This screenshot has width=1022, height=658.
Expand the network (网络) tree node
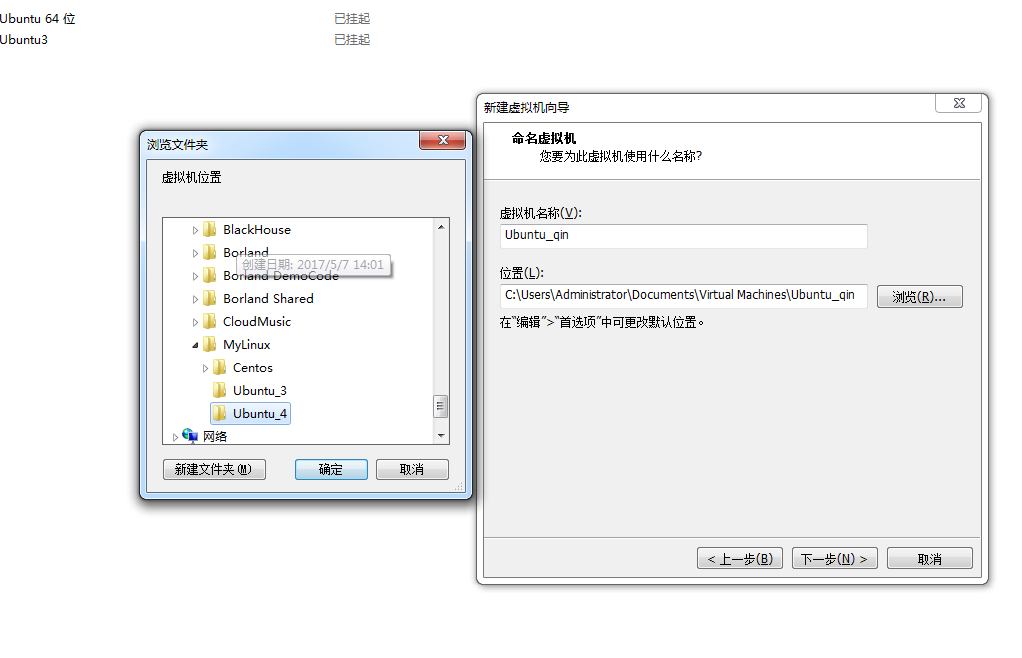click(175, 437)
